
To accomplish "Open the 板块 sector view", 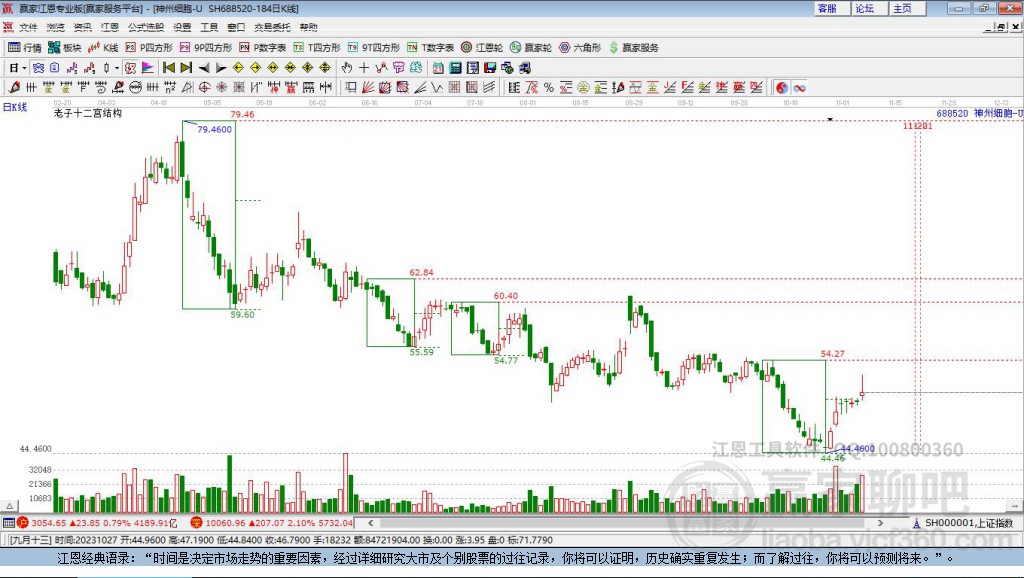I will (64, 48).
